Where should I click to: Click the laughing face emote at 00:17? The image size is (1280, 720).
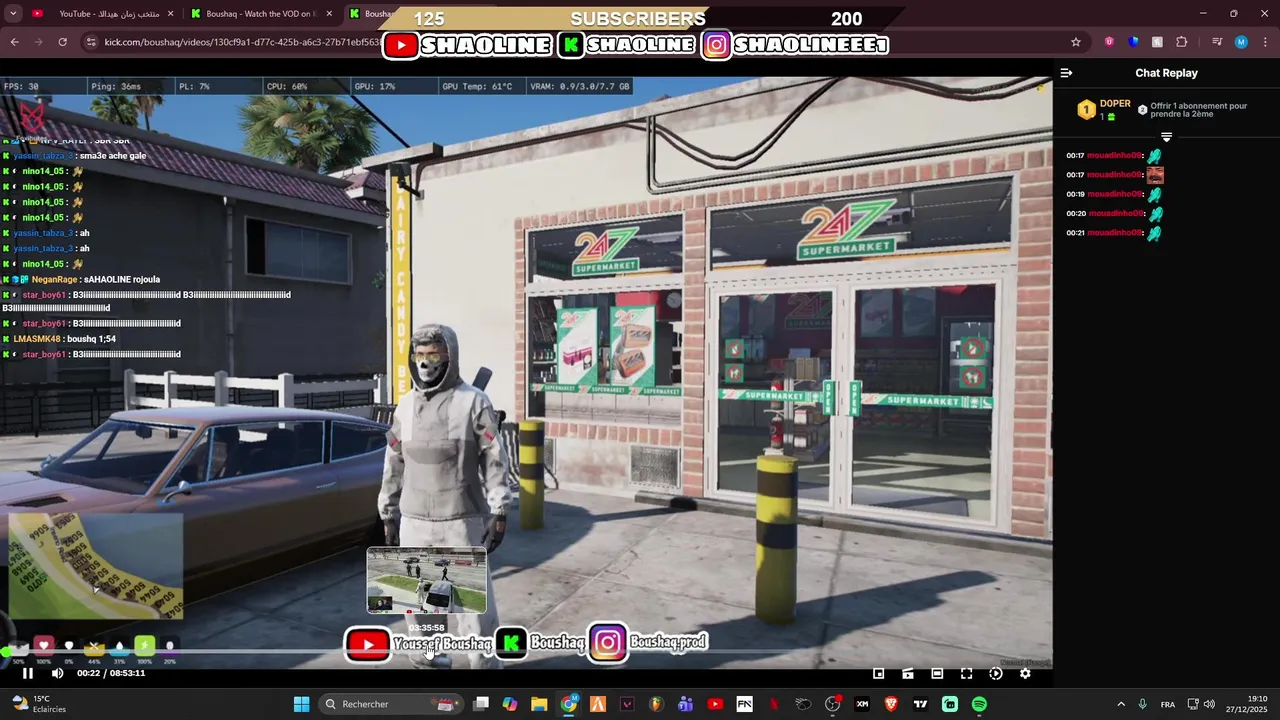(x=1155, y=175)
